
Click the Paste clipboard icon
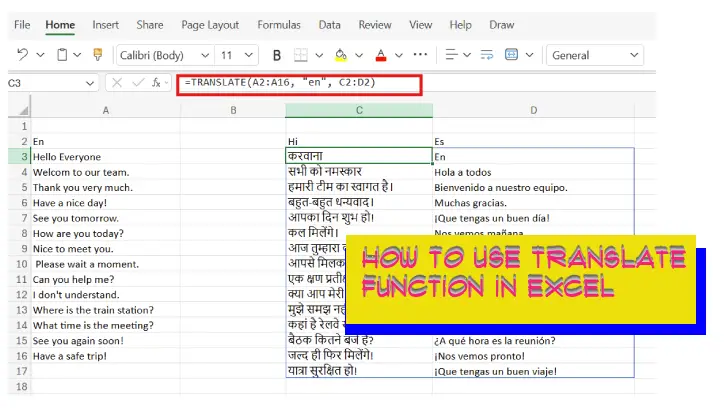pos(62,55)
